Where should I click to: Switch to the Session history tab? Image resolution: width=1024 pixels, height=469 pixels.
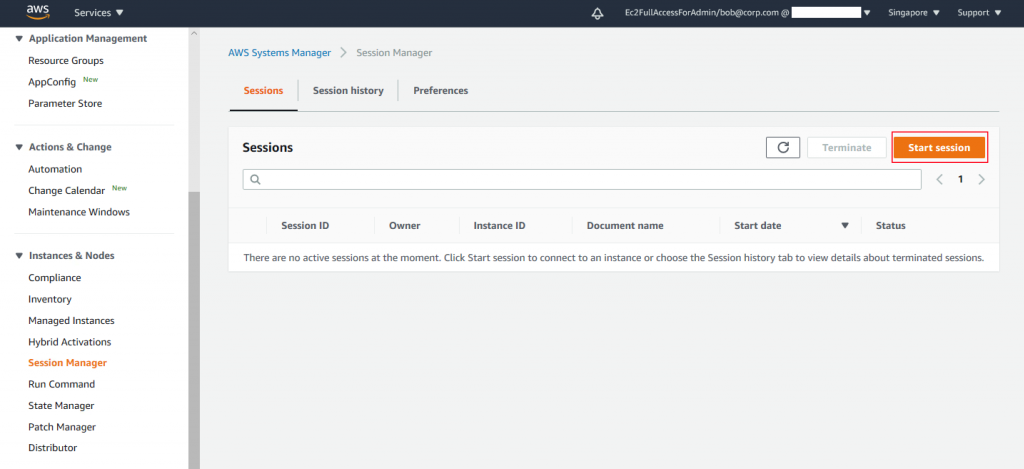coord(348,91)
